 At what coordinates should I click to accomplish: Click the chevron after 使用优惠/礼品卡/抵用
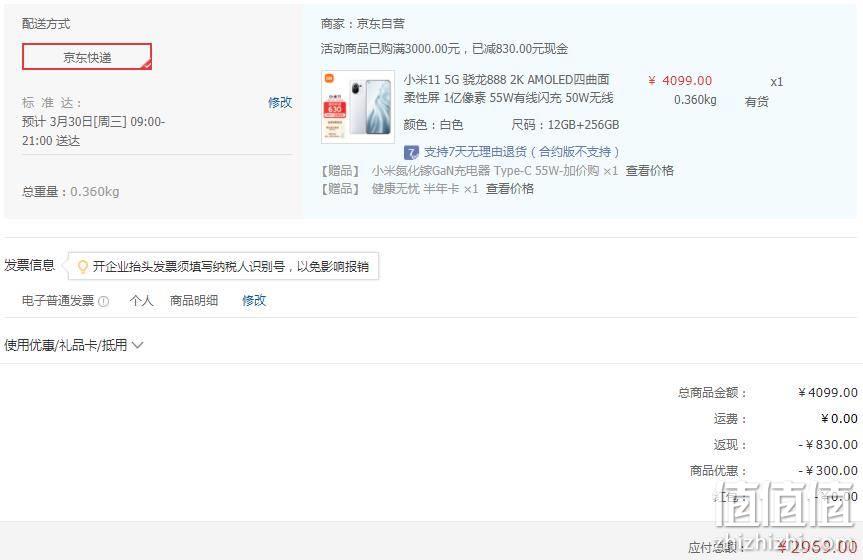pos(138,345)
